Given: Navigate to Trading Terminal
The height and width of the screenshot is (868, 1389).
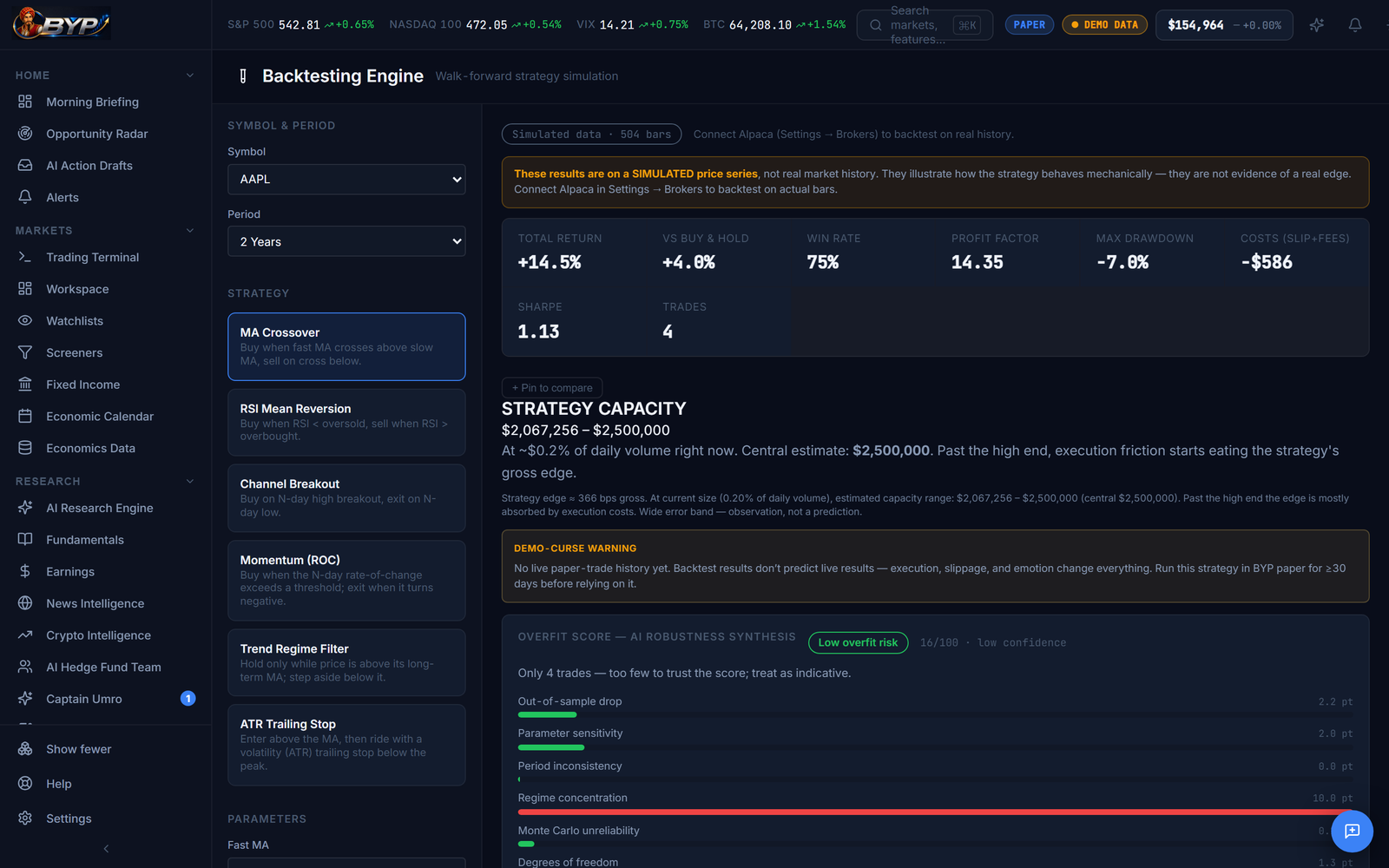Looking at the screenshot, I should [92, 257].
